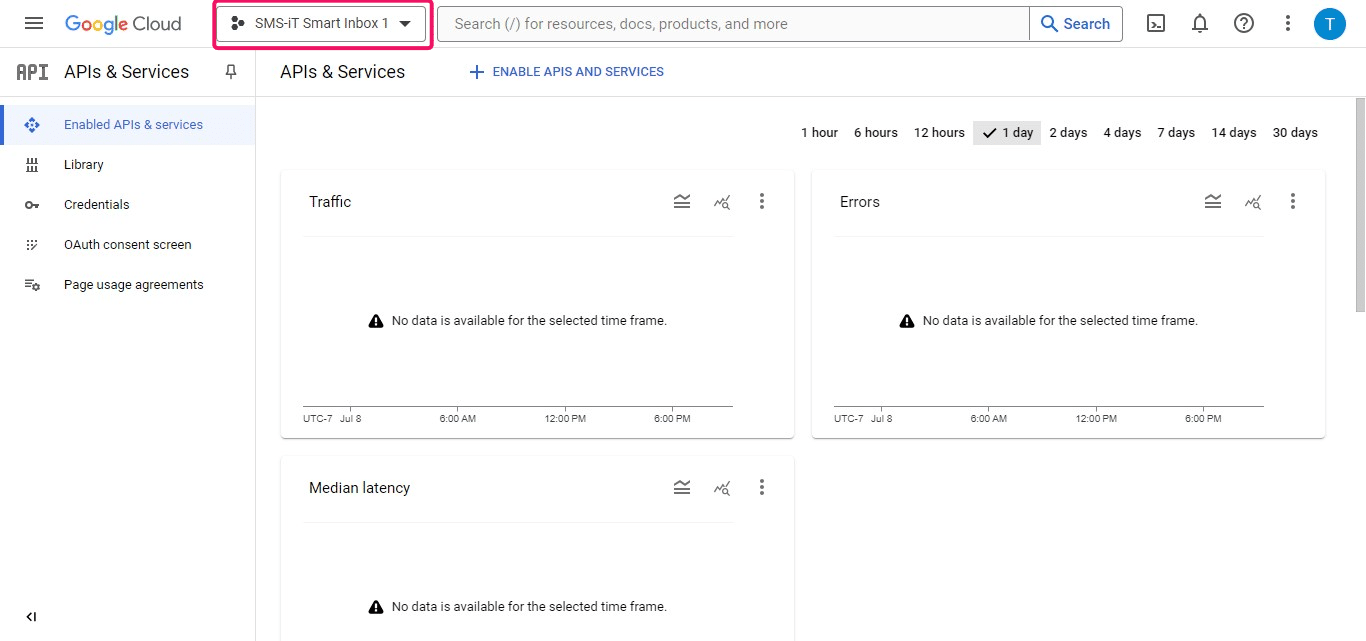Open the OAuth consent screen page
Screen dimensions: 1366x641
128,244
